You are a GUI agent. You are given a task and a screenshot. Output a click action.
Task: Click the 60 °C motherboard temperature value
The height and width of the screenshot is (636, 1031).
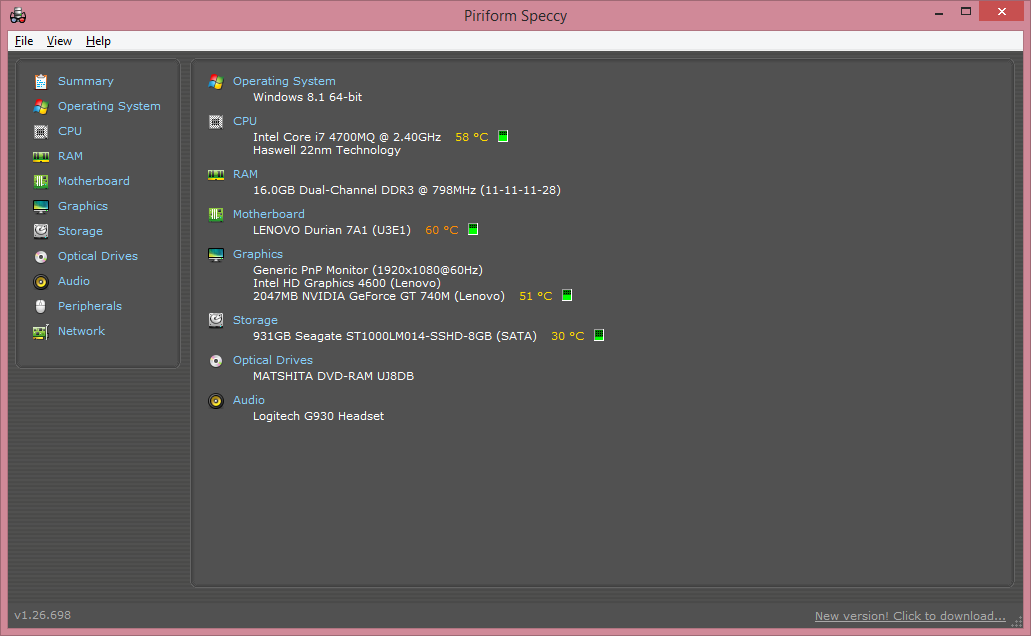442,230
